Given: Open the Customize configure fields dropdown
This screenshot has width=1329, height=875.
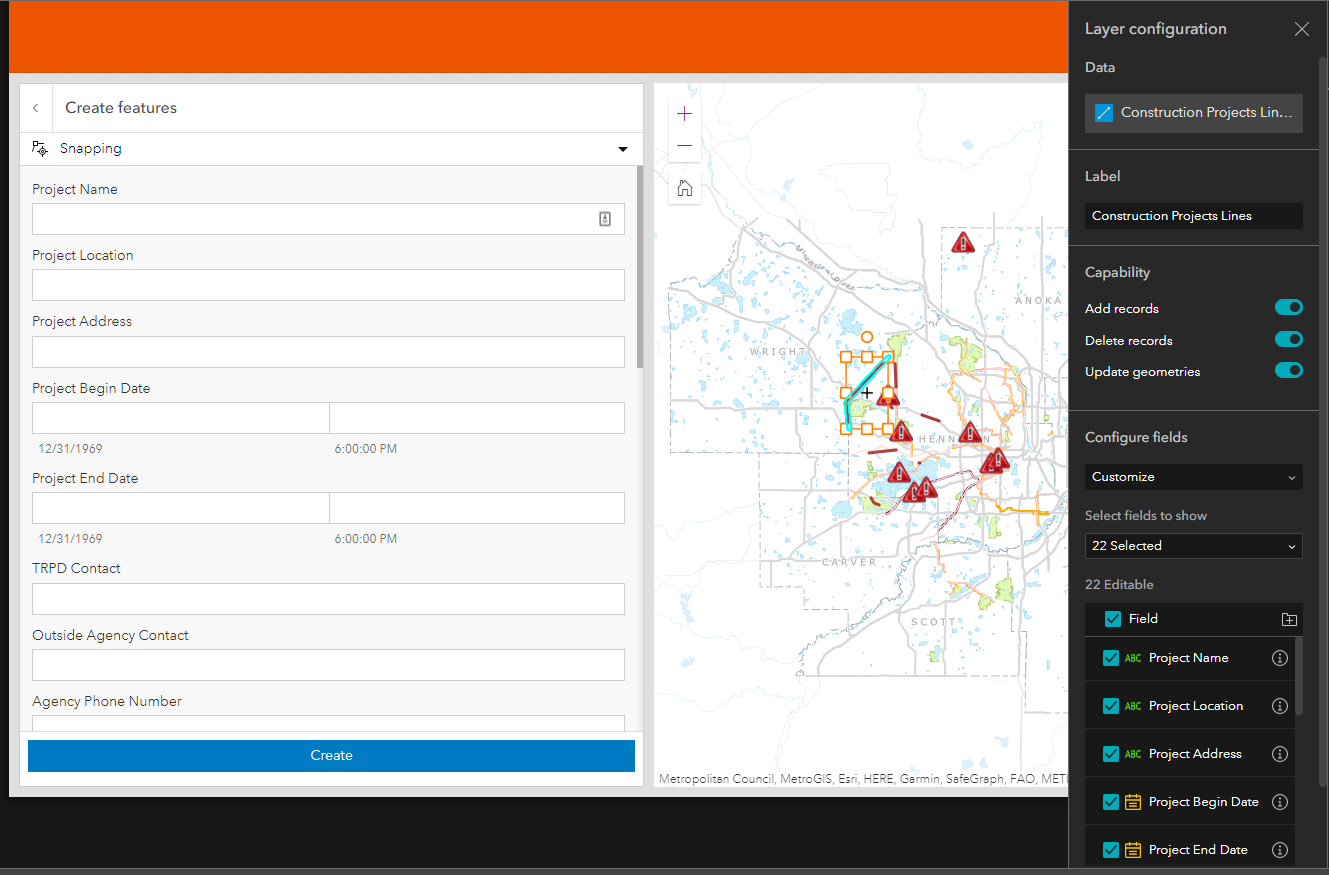Looking at the screenshot, I should point(1194,477).
